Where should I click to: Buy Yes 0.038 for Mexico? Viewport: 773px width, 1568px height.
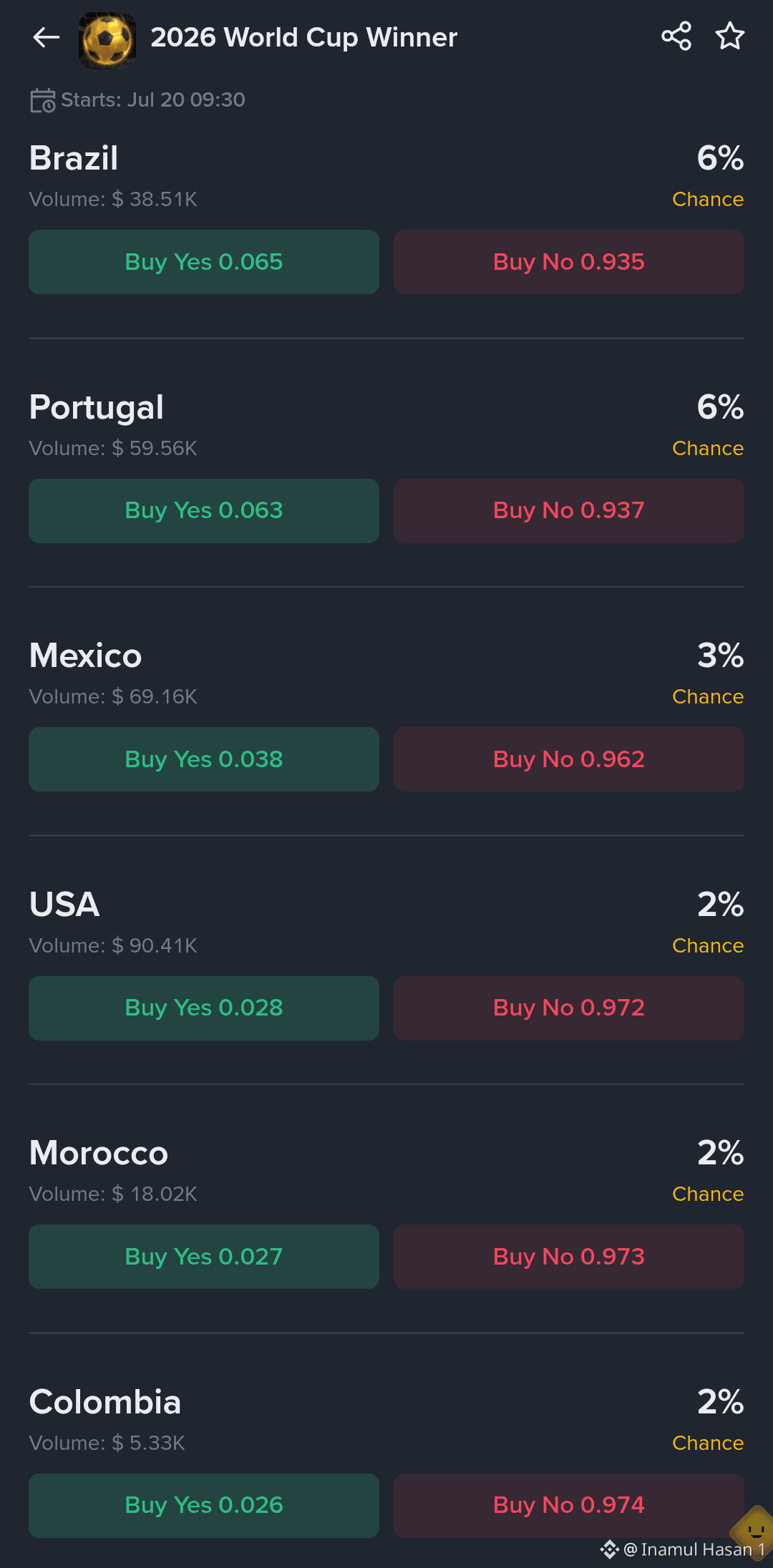tap(204, 759)
